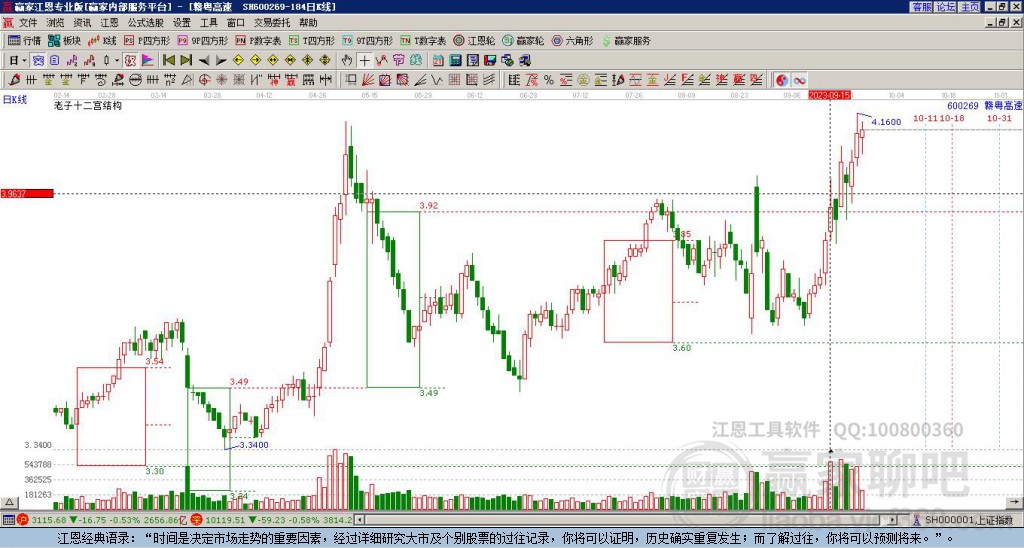
Task: Open the 赢家服务 button
Action: pyautogui.click(x=626, y=40)
